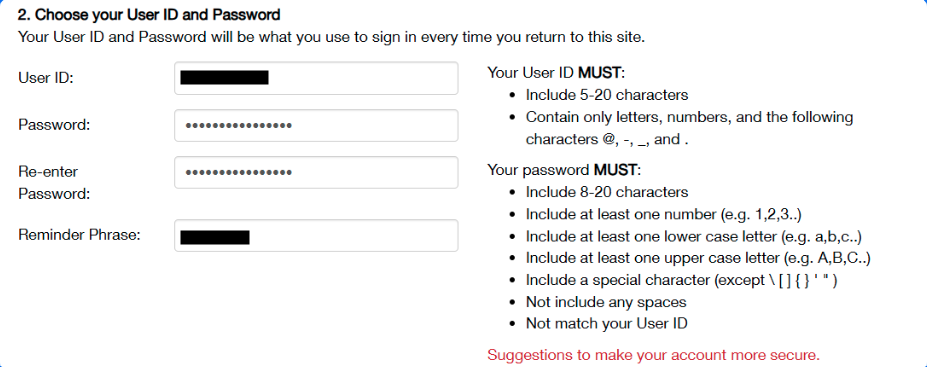Click the "Include 8-20 characters" rule

(607, 192)
